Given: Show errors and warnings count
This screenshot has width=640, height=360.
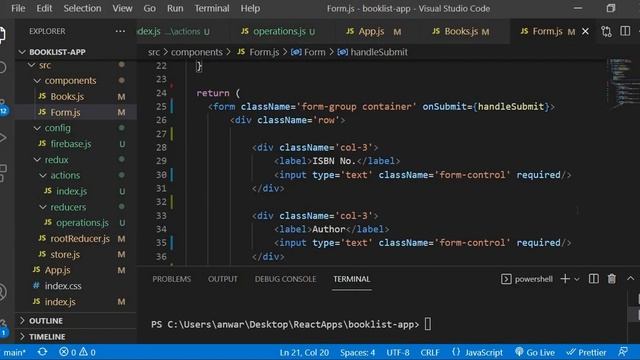Looking at the screenshot, I should coord(77,352).
